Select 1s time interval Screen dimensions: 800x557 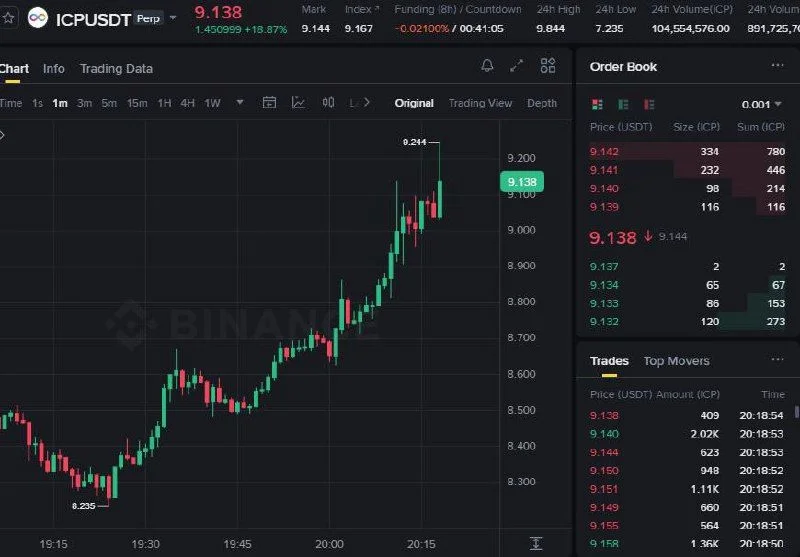[x=37, y=103]
